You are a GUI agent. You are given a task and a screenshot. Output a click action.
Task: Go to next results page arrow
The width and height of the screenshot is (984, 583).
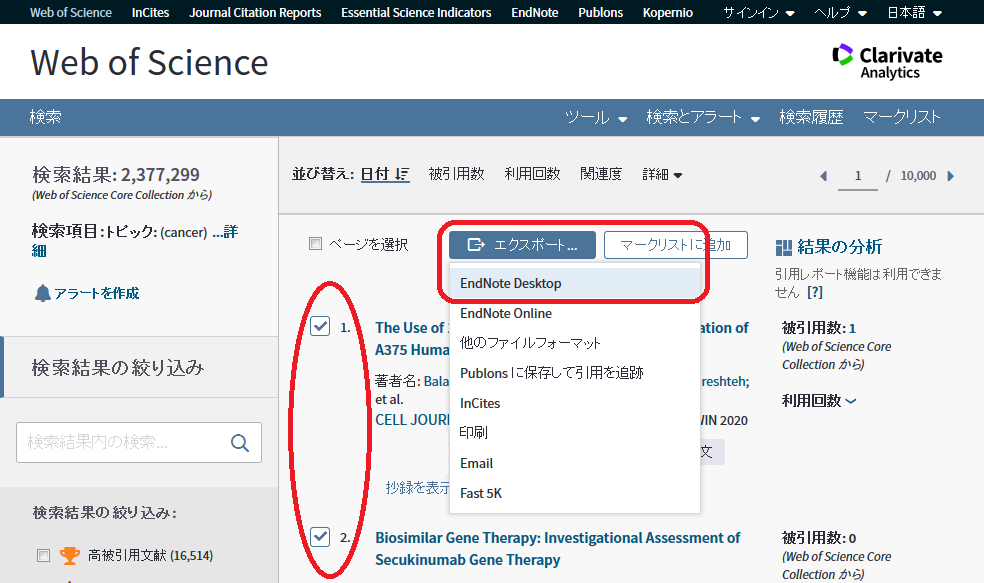click(951, 176)
